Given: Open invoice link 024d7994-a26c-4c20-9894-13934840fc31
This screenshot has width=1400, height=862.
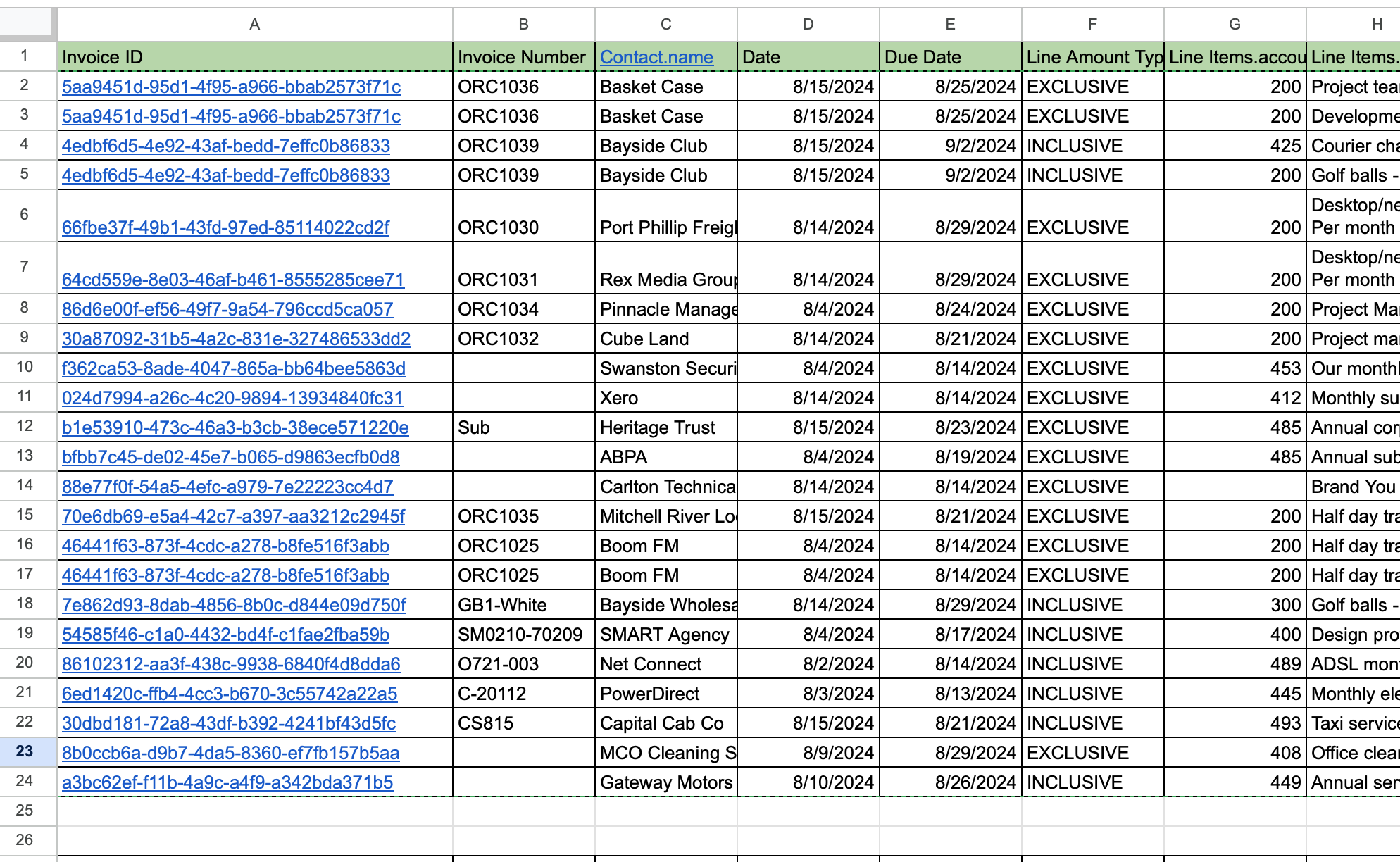Looking at the screenshot, I should point(232,398).
